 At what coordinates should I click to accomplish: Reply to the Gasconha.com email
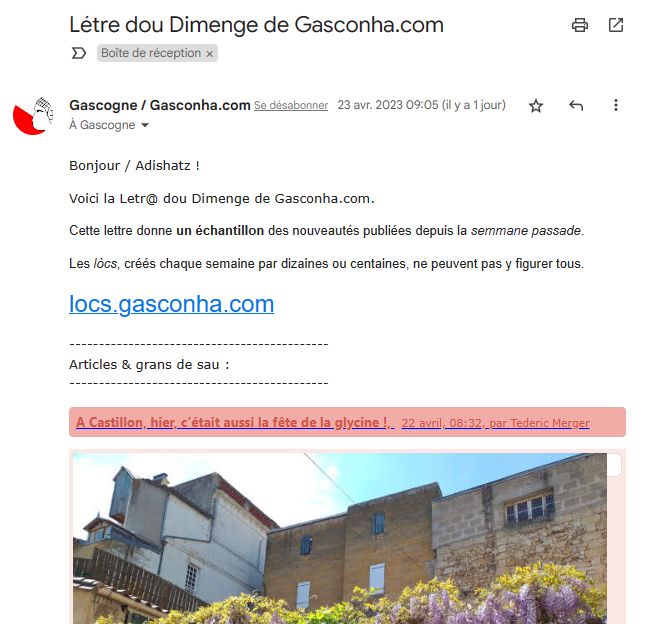576,106
